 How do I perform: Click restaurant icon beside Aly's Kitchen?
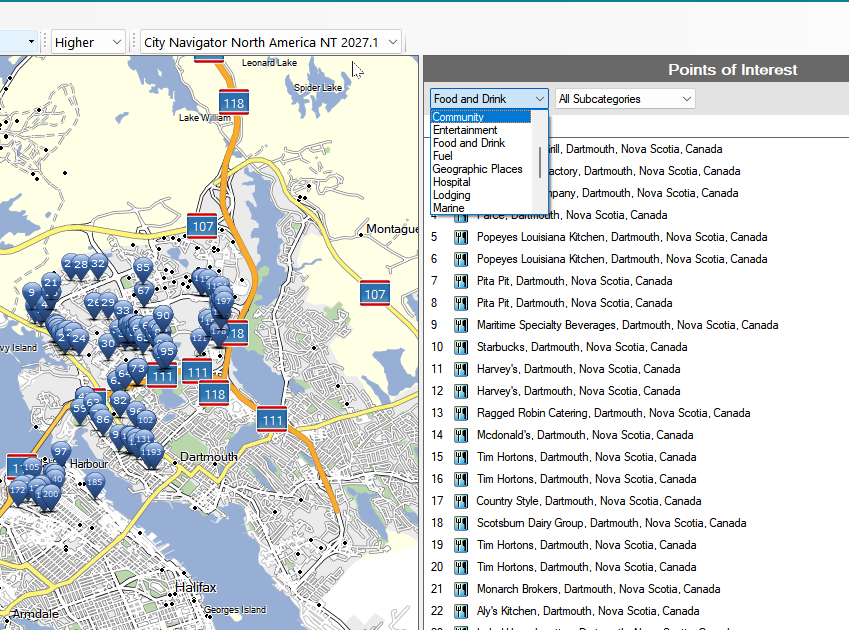pos(461,611)
